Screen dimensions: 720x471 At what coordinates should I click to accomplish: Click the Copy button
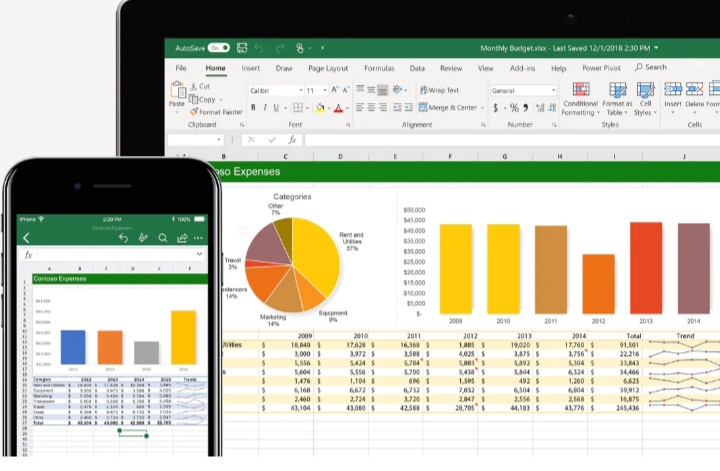(x=202, y=99)
